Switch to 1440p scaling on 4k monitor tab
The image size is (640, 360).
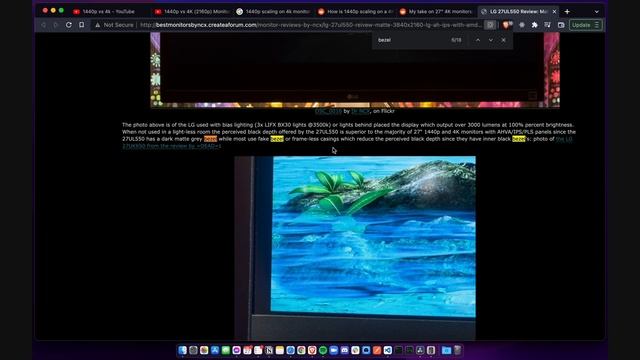pos(273,11)
